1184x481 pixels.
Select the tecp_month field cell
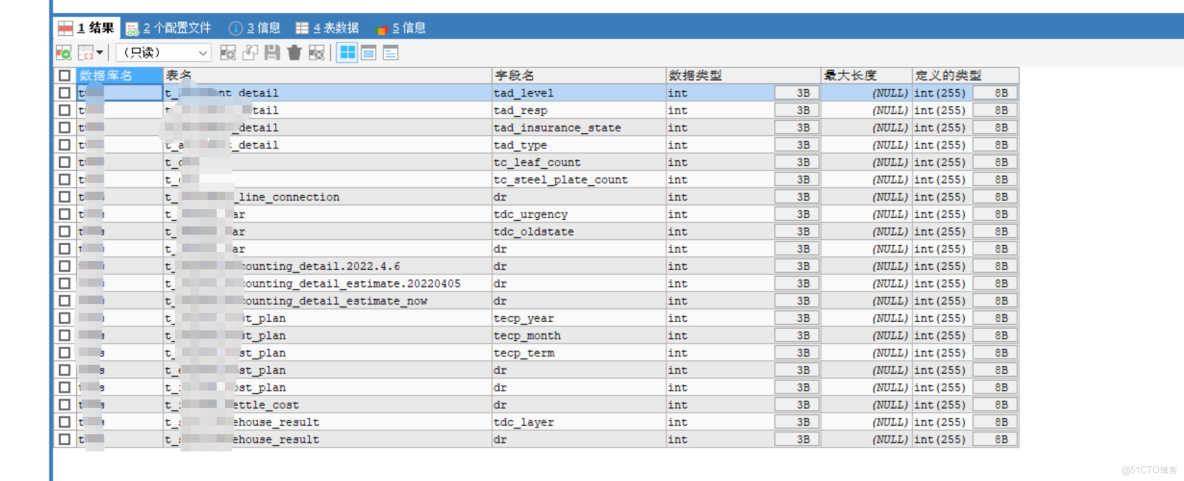578,335
